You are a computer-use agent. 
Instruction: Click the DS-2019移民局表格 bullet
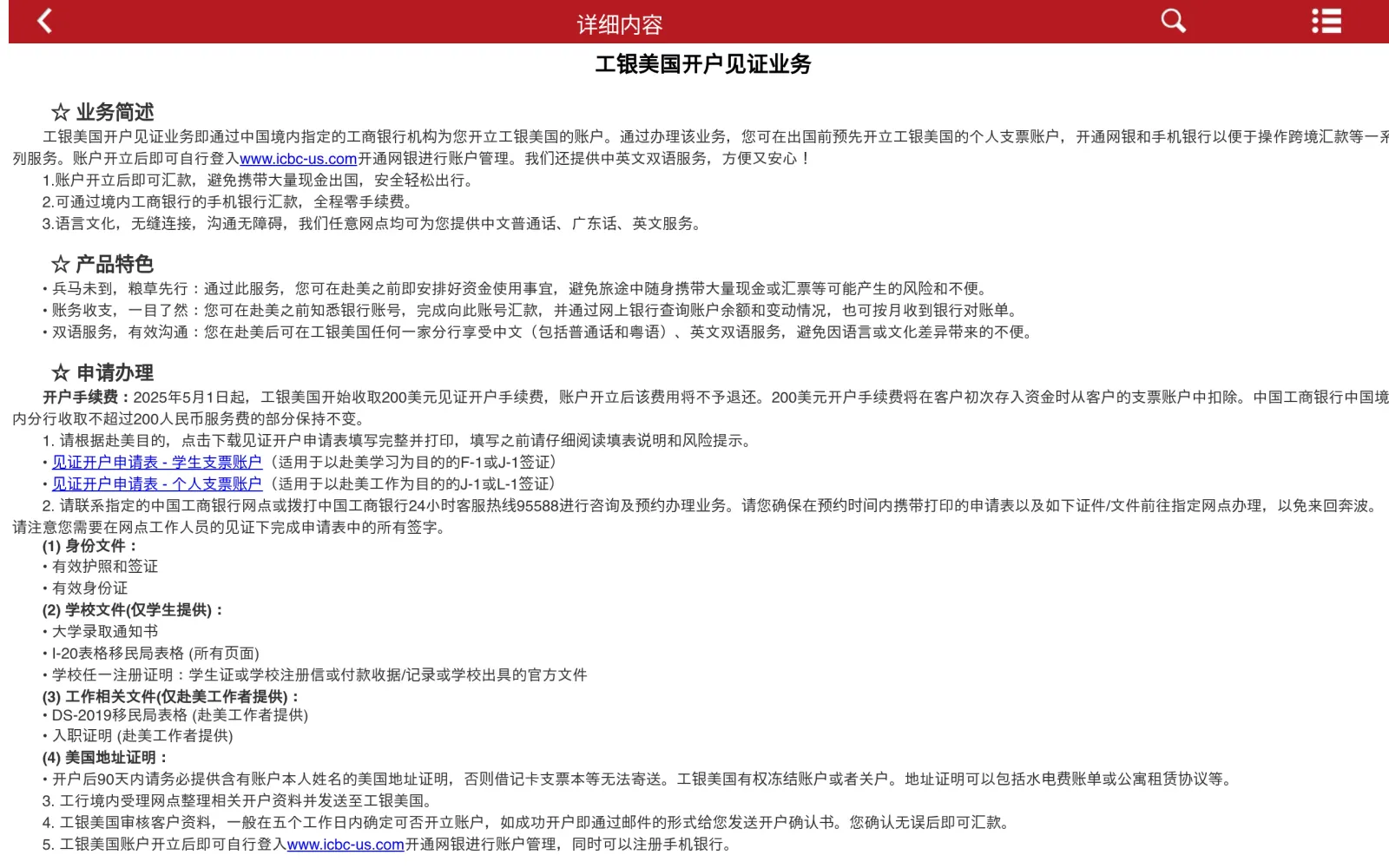coord(175,715)
